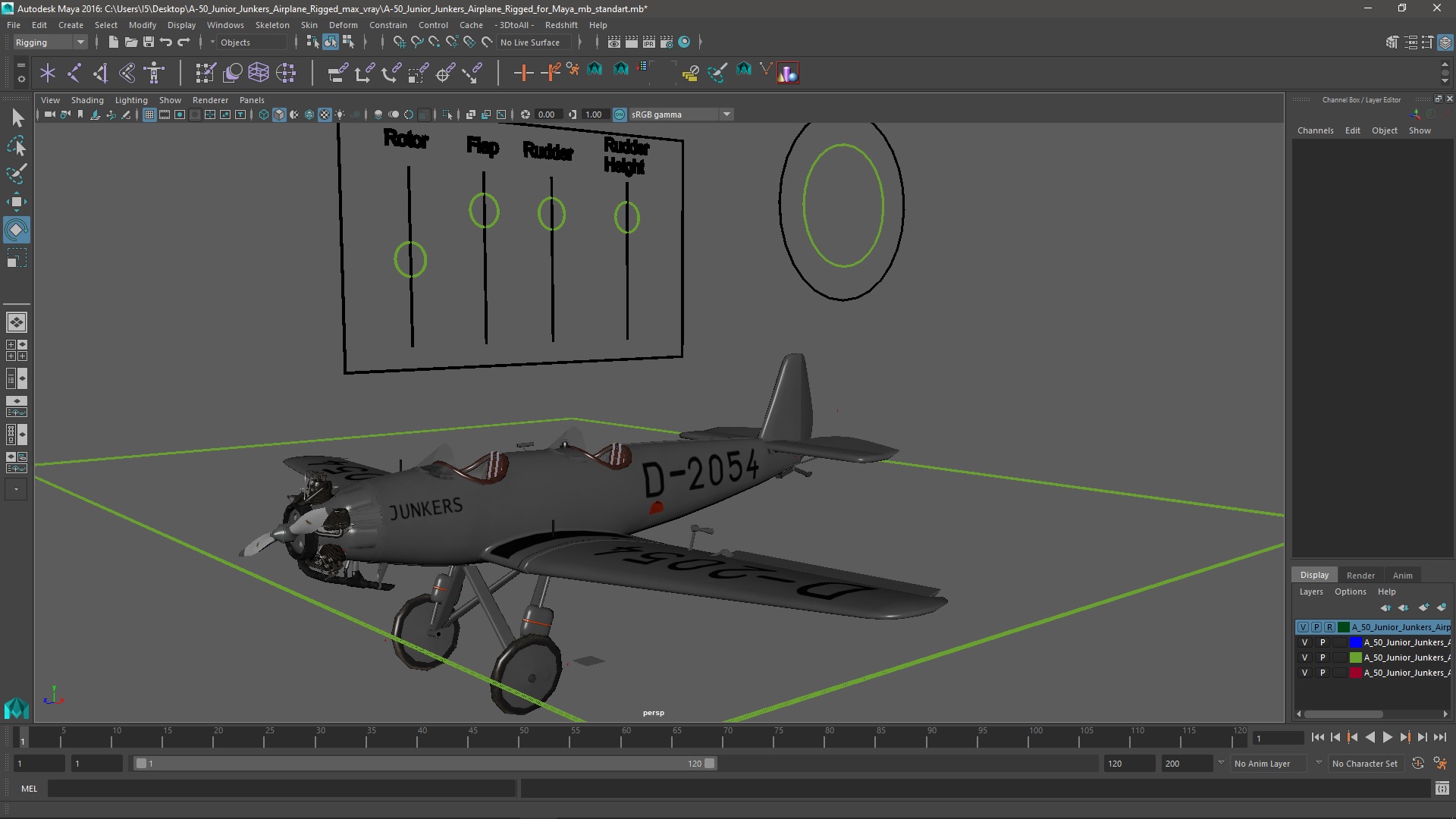
Task: Click the Go to End of playback button
Action: (x=1439, y=737)
